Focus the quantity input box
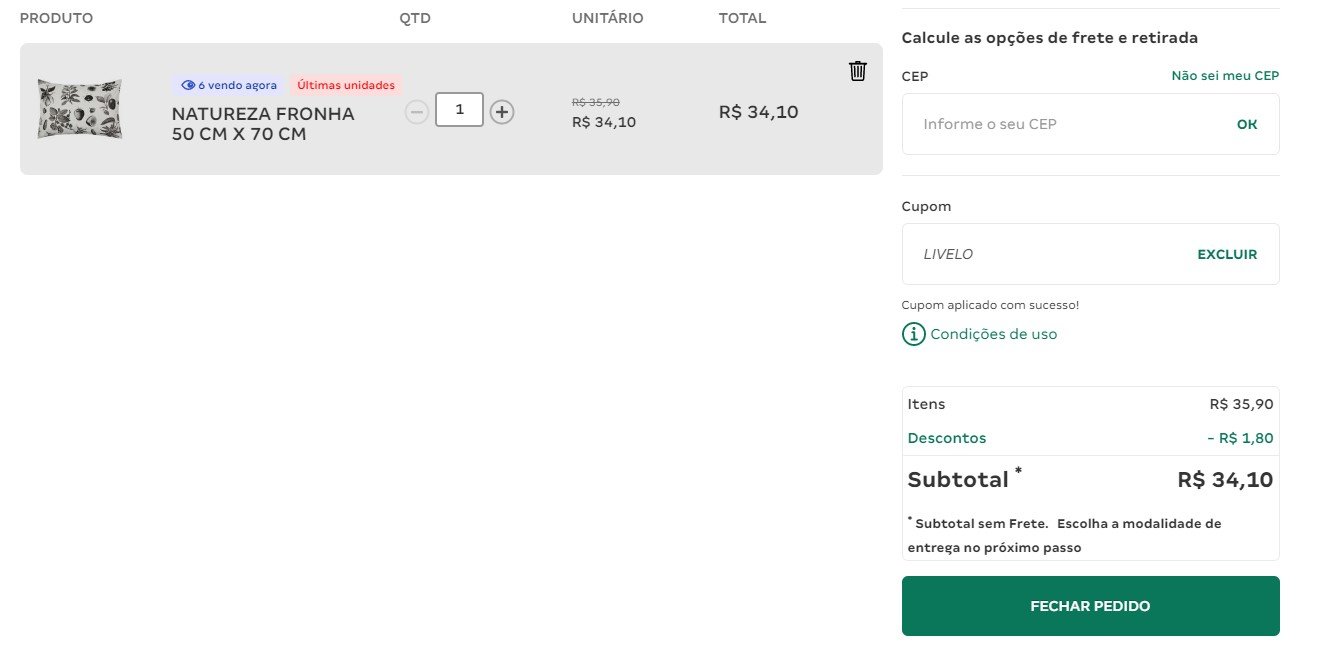Screen dimensions: 1322x657 tap(459, 110)
